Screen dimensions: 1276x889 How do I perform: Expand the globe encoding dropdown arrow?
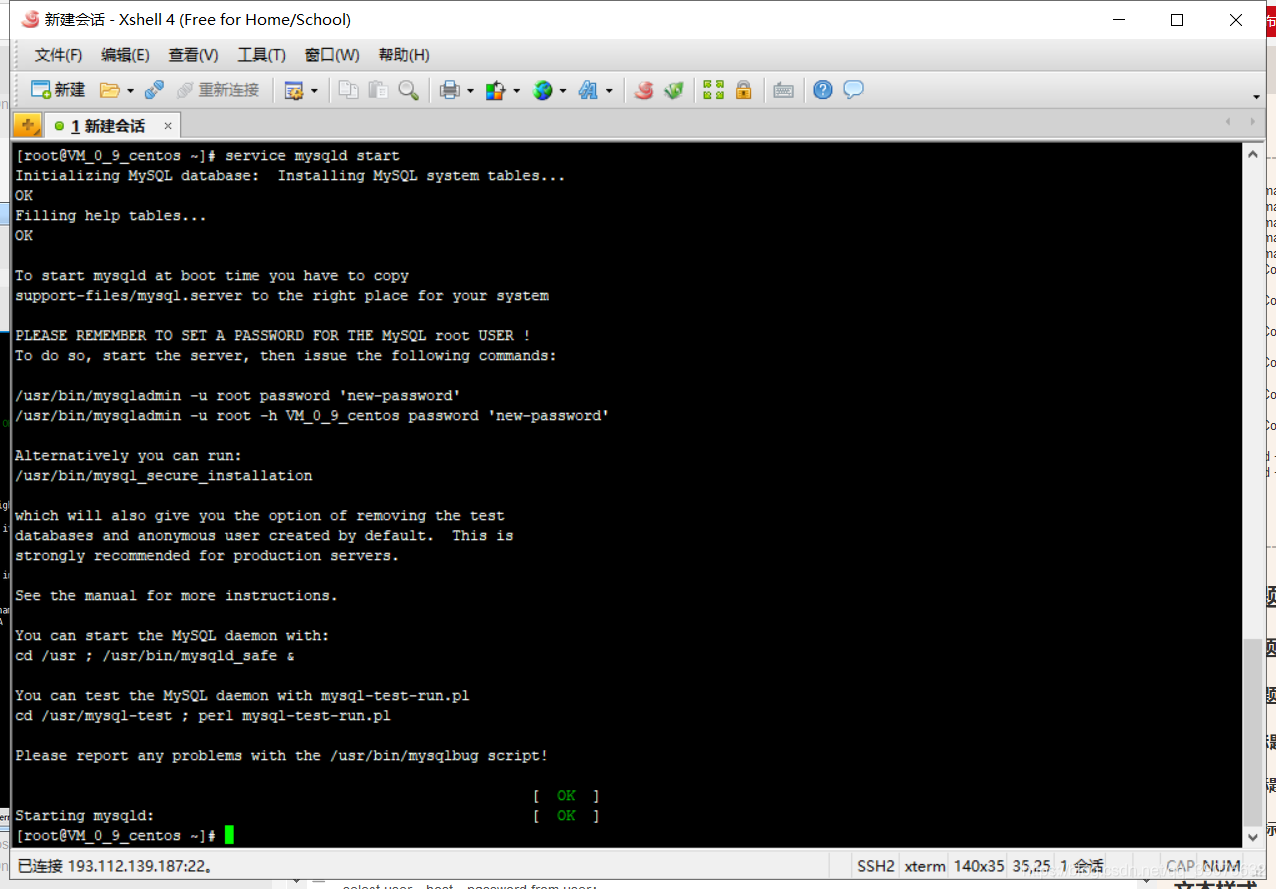click(x=562, y=91)
